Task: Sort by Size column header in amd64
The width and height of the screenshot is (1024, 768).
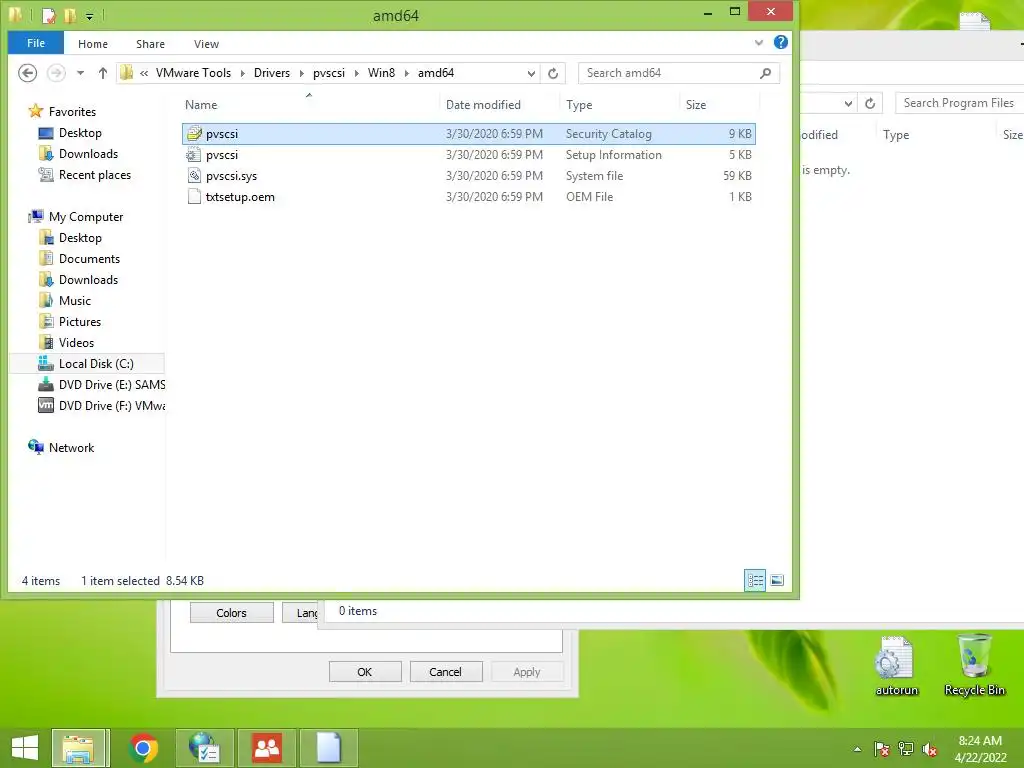Action: [696, 104]
